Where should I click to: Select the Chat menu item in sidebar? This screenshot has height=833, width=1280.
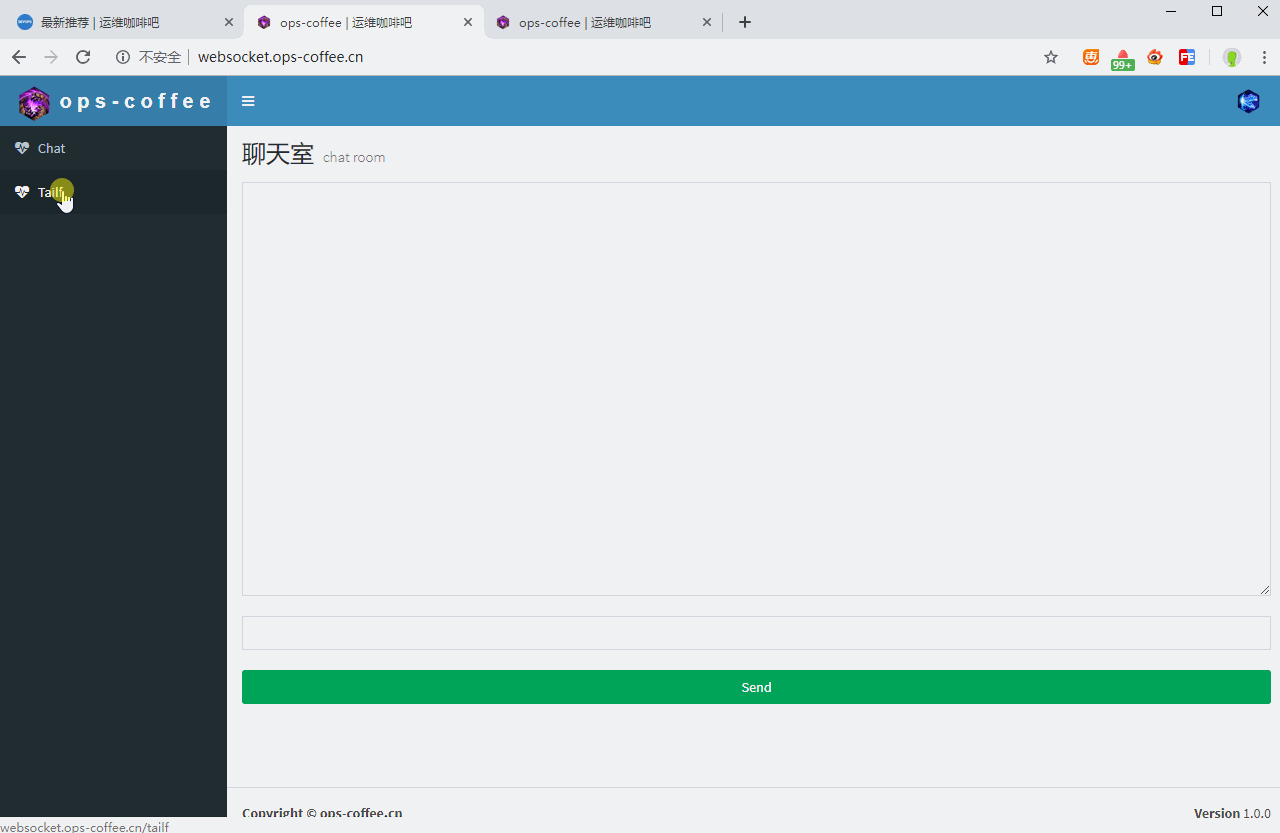point(51,147)
